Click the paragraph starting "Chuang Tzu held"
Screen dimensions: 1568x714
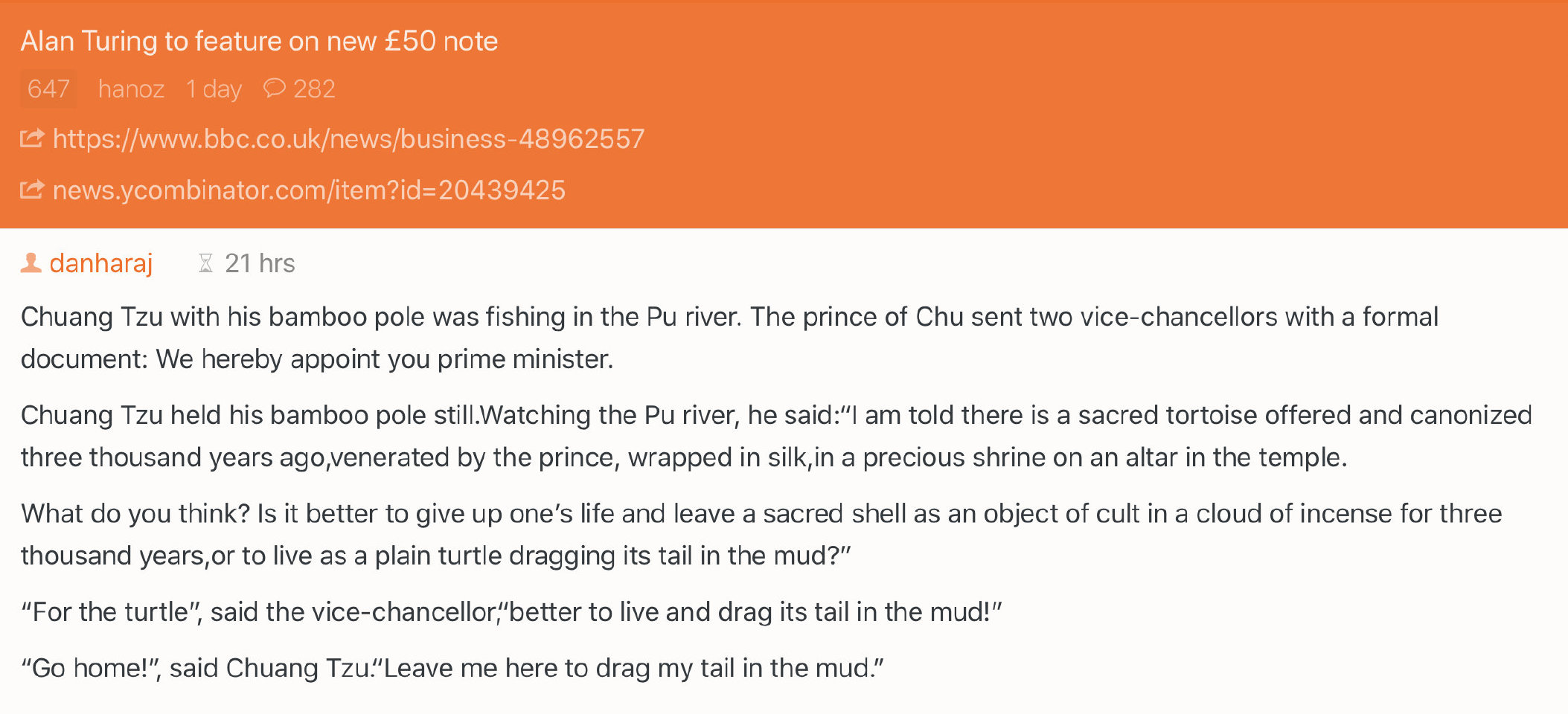(774, 436)
